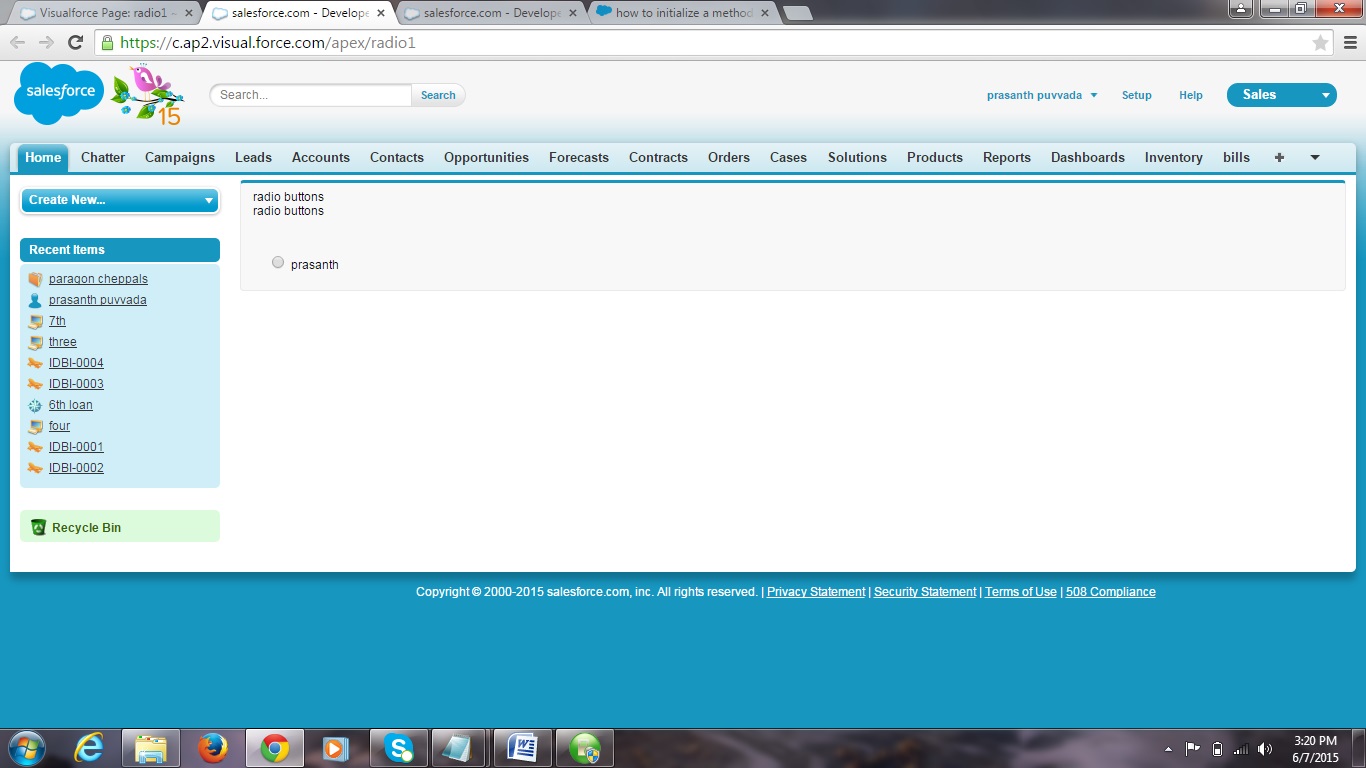
Task: Open the Chrome hamburger menu
Action: point(1350,42)
